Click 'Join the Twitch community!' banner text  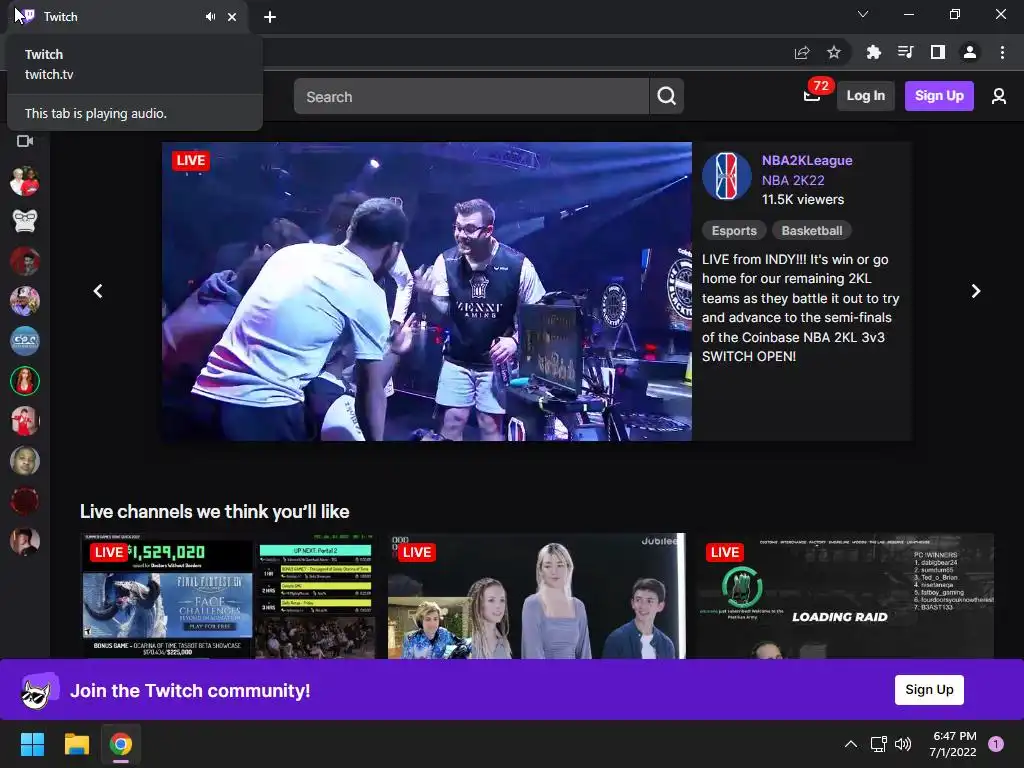190,690
